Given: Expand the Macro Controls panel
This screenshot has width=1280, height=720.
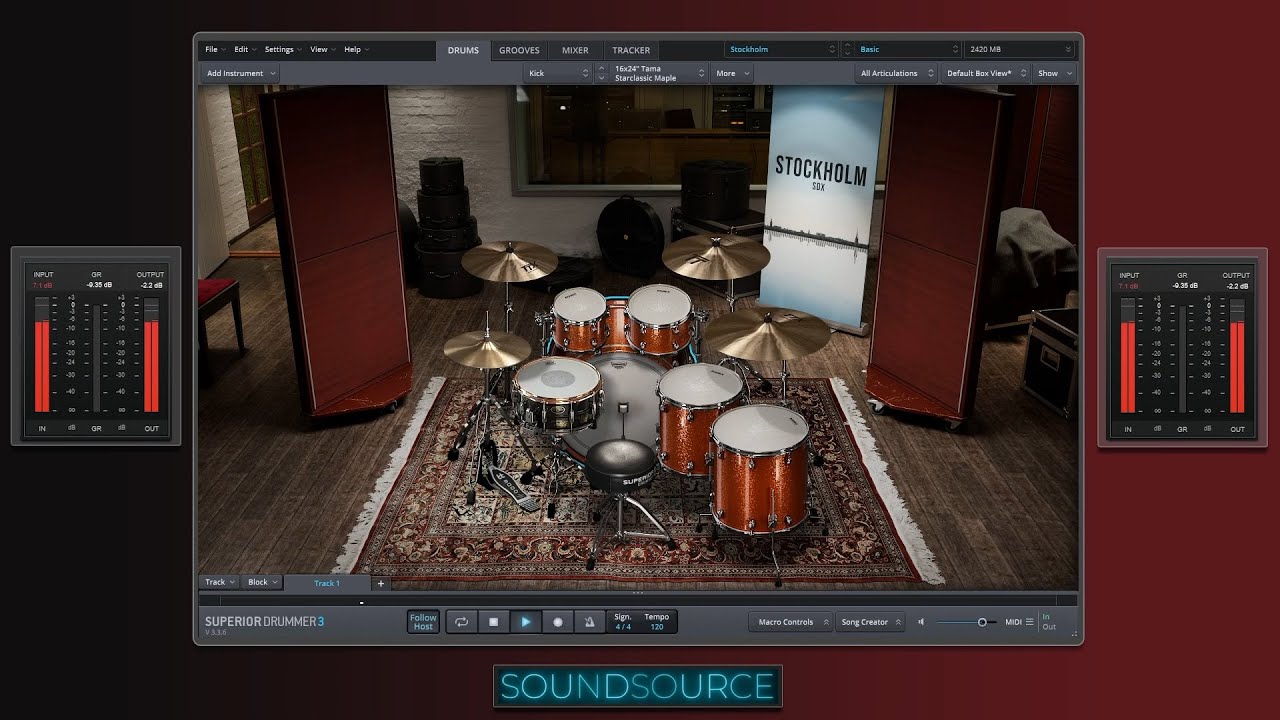Looking at the screenshot, I should click(791, 622).
